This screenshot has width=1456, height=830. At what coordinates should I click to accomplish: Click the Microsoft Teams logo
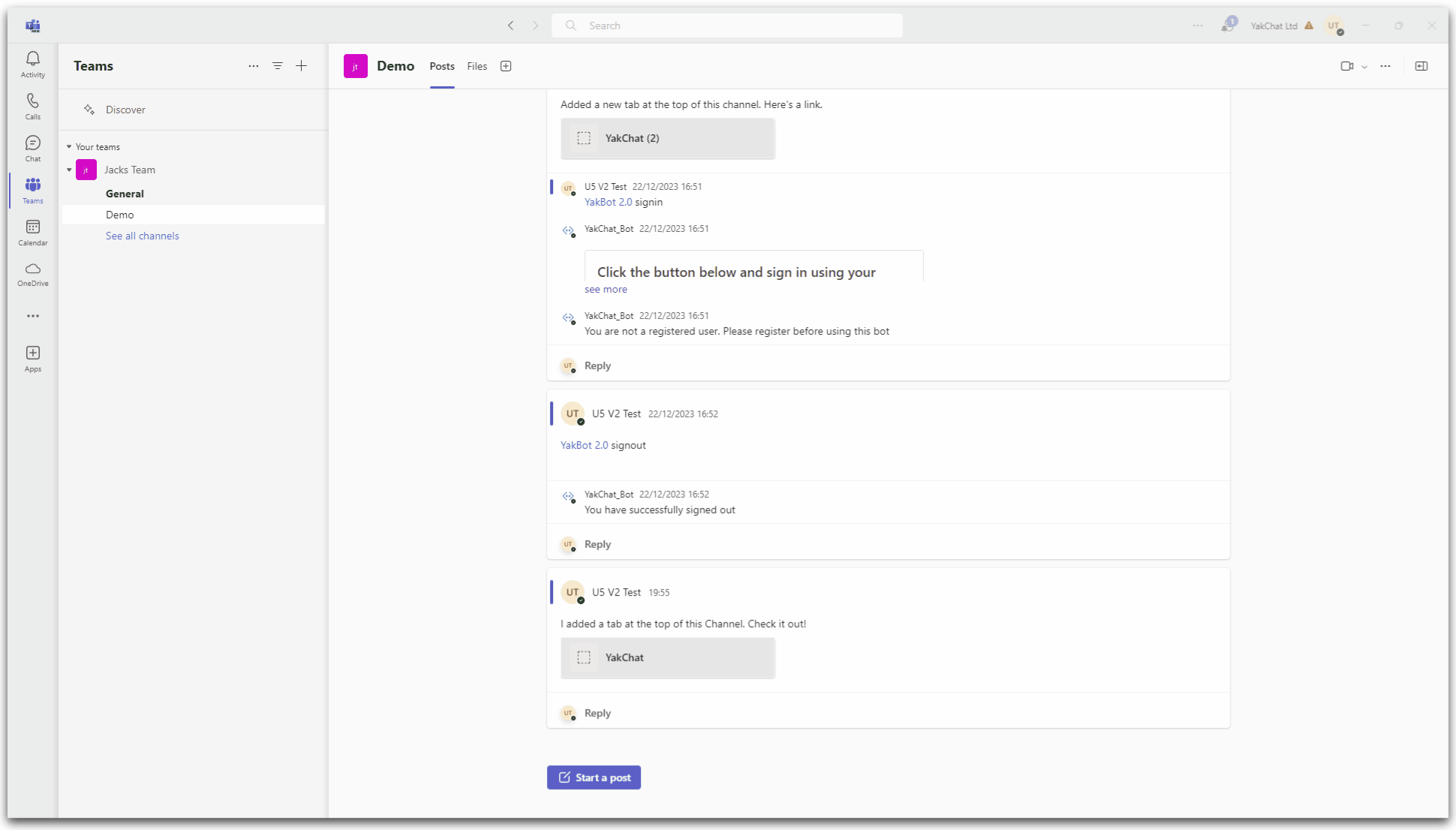(33, 26)
